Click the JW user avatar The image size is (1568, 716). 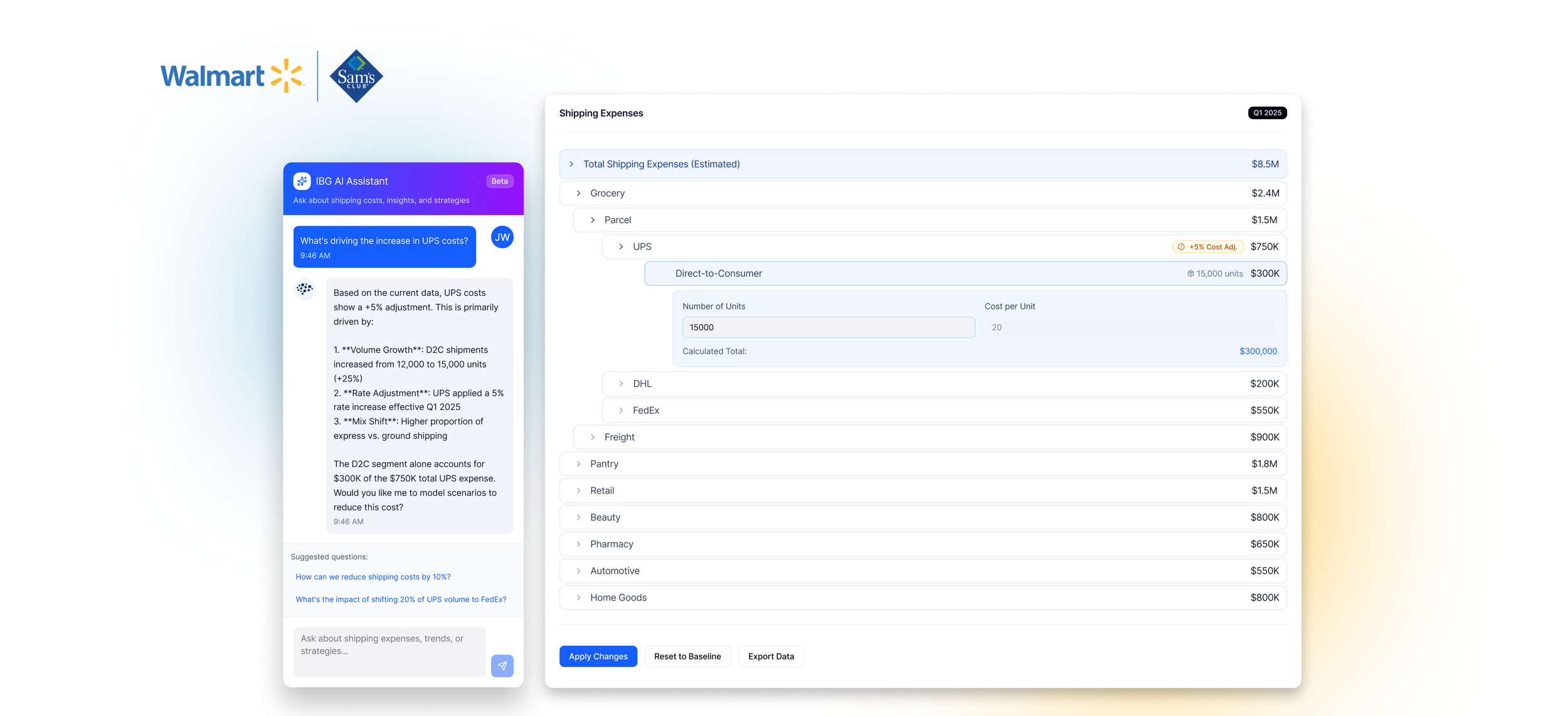(x=502, y=237)
